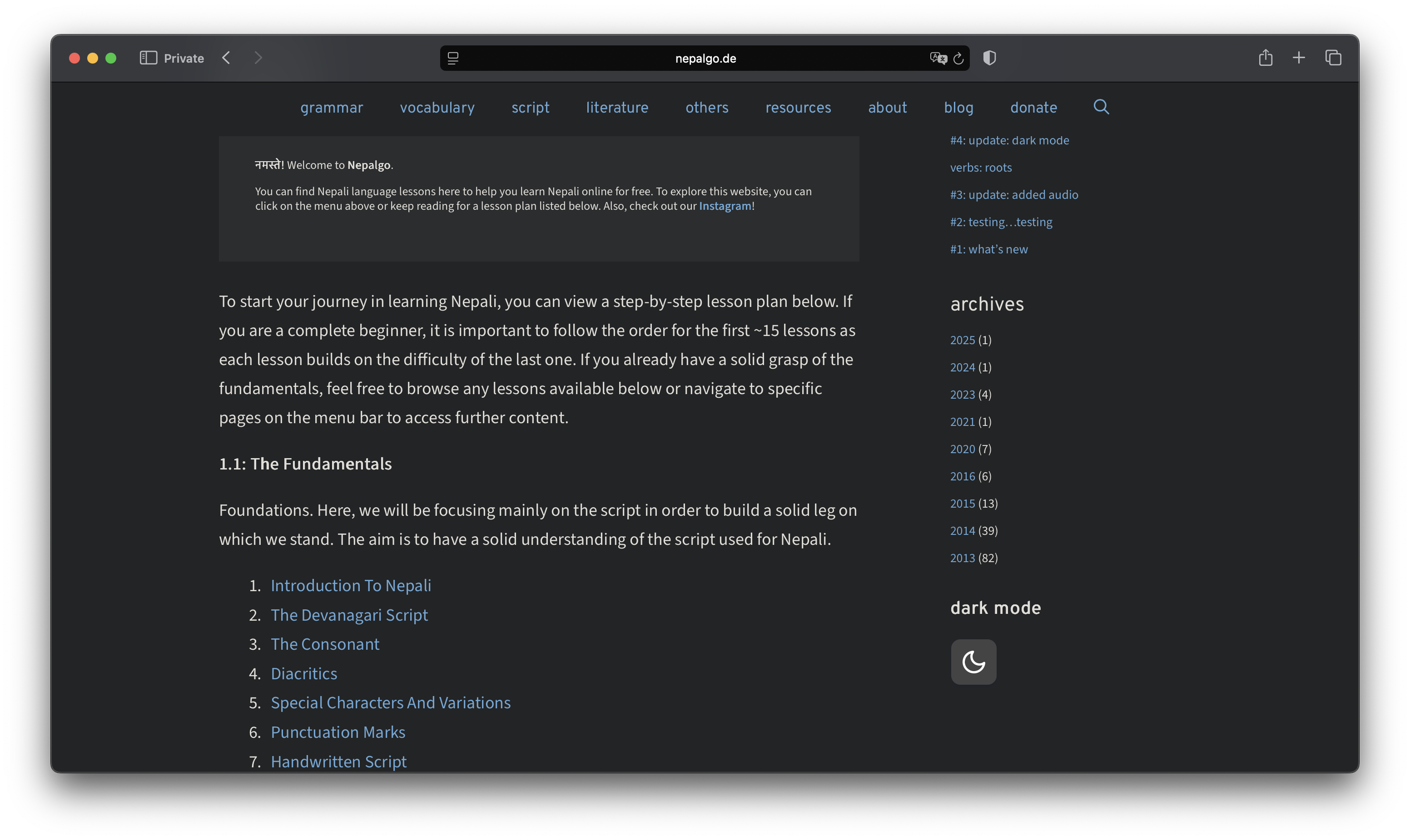This screenshot has width=1410, height=840.
Task: Open post '#4: update: dark mode'
Action: [x=1010, y=140]
